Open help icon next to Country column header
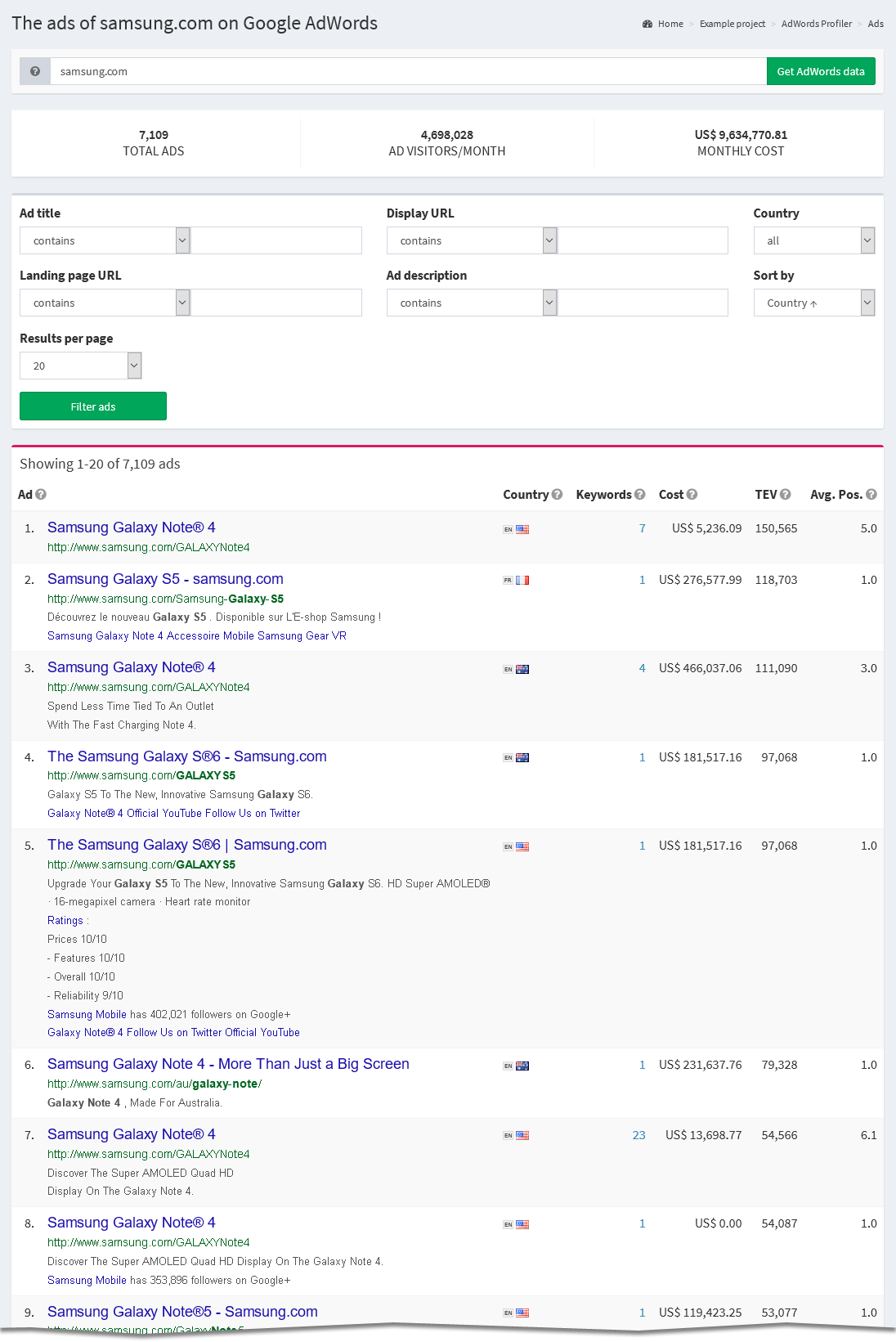 pos(557,494)
